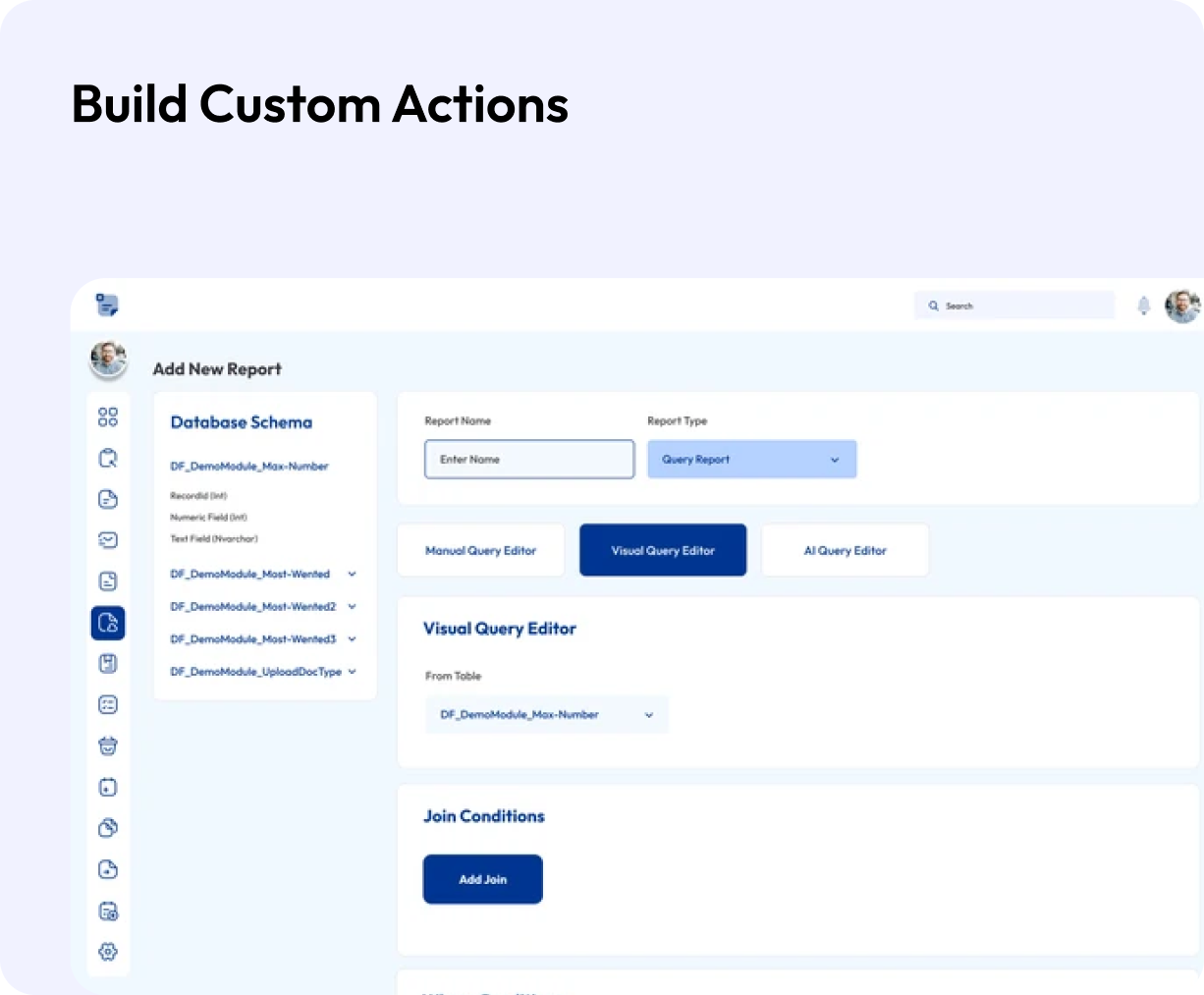Expand DF_DemoModule_Most-Wanted3 table schema

click(352, 639)
